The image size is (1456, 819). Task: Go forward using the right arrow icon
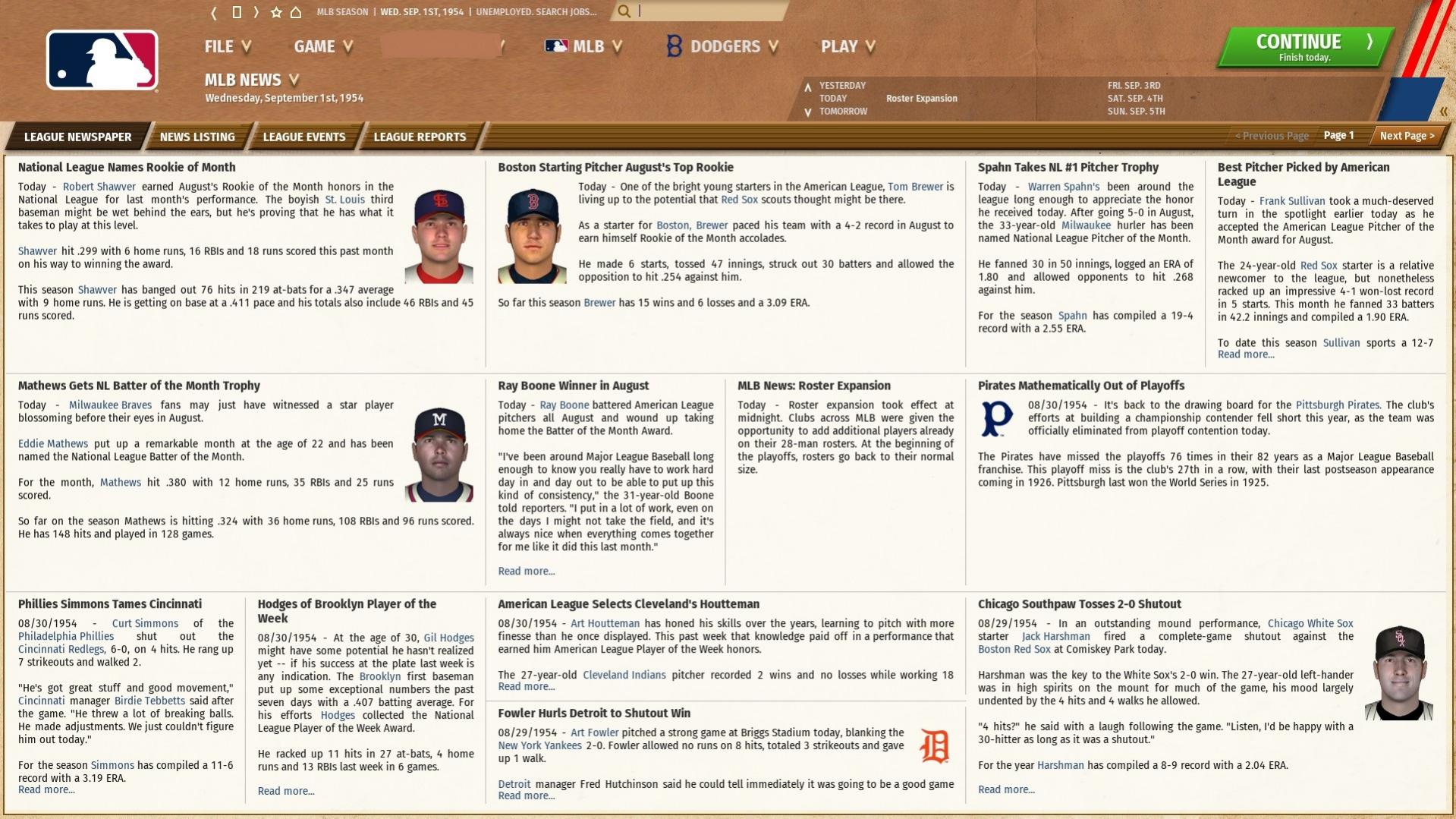[256, 12]
